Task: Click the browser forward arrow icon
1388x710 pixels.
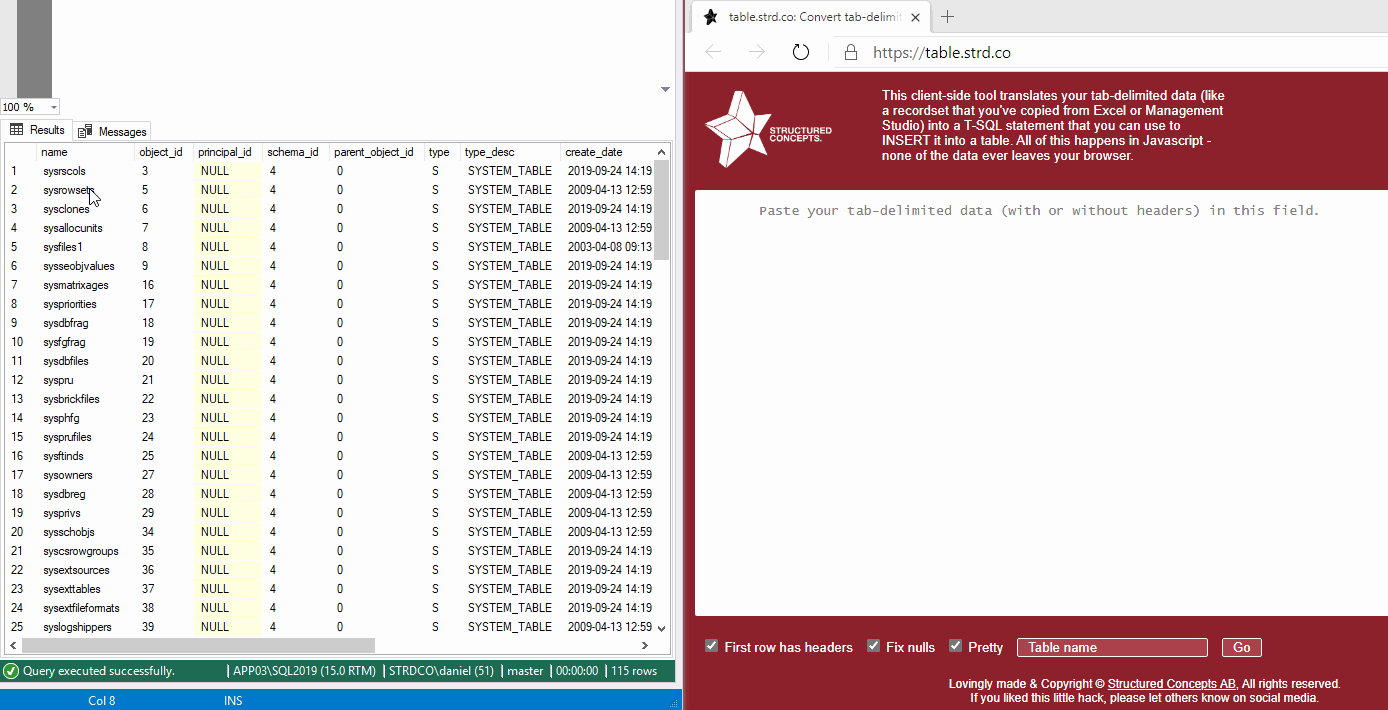Action: tap(755, 51)
